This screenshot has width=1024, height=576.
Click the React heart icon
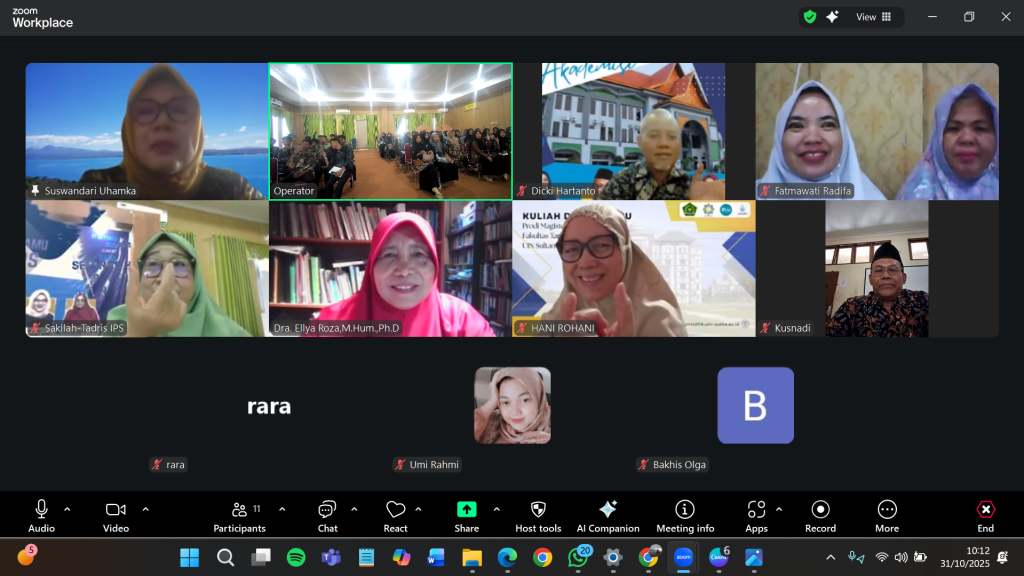395,514
